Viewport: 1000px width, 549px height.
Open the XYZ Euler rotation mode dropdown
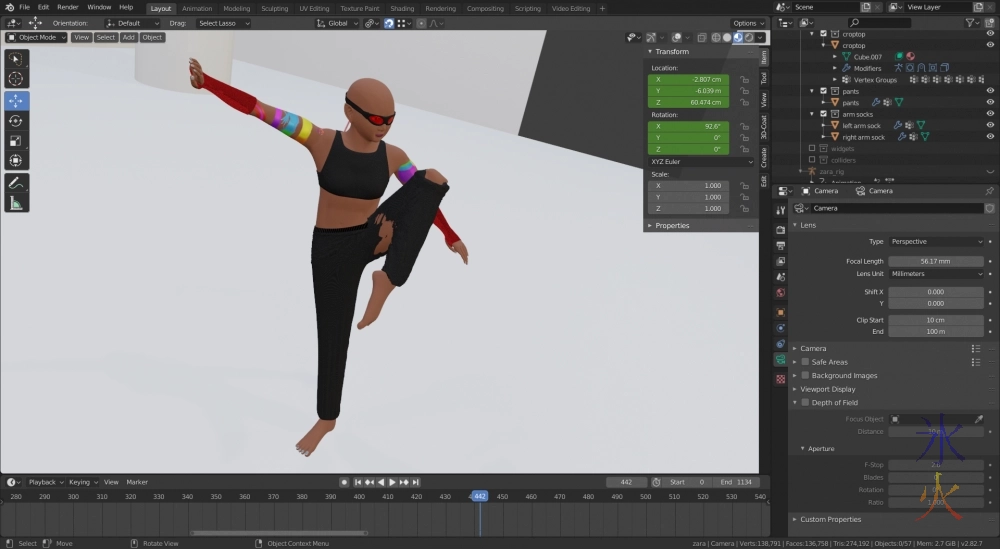tap(700, 161)
